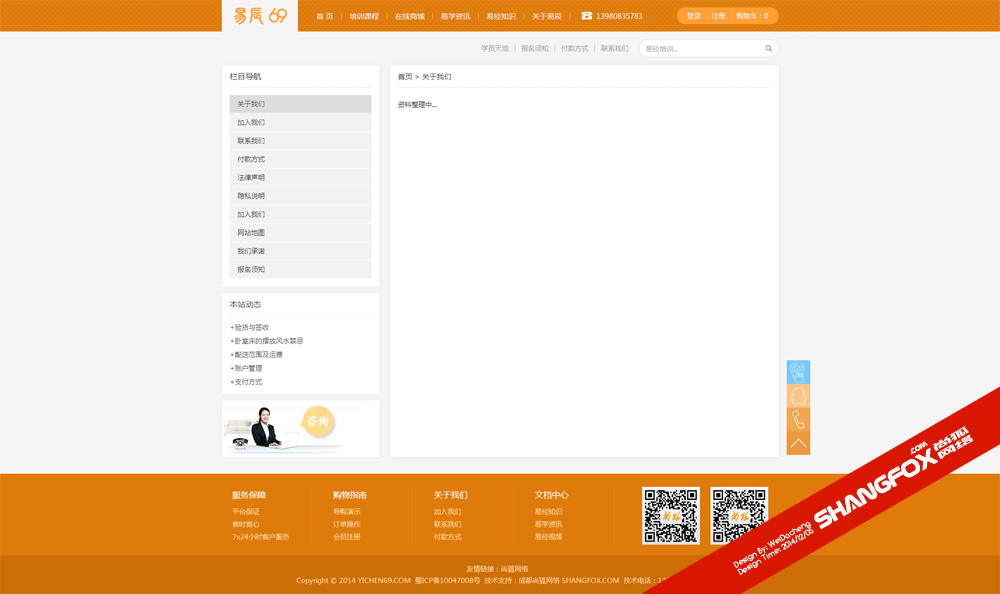The height and width of the screenshot is (594, 1000).
Task: Select 关于我们 in the sidebar column navigation
Action: (300, 104)
